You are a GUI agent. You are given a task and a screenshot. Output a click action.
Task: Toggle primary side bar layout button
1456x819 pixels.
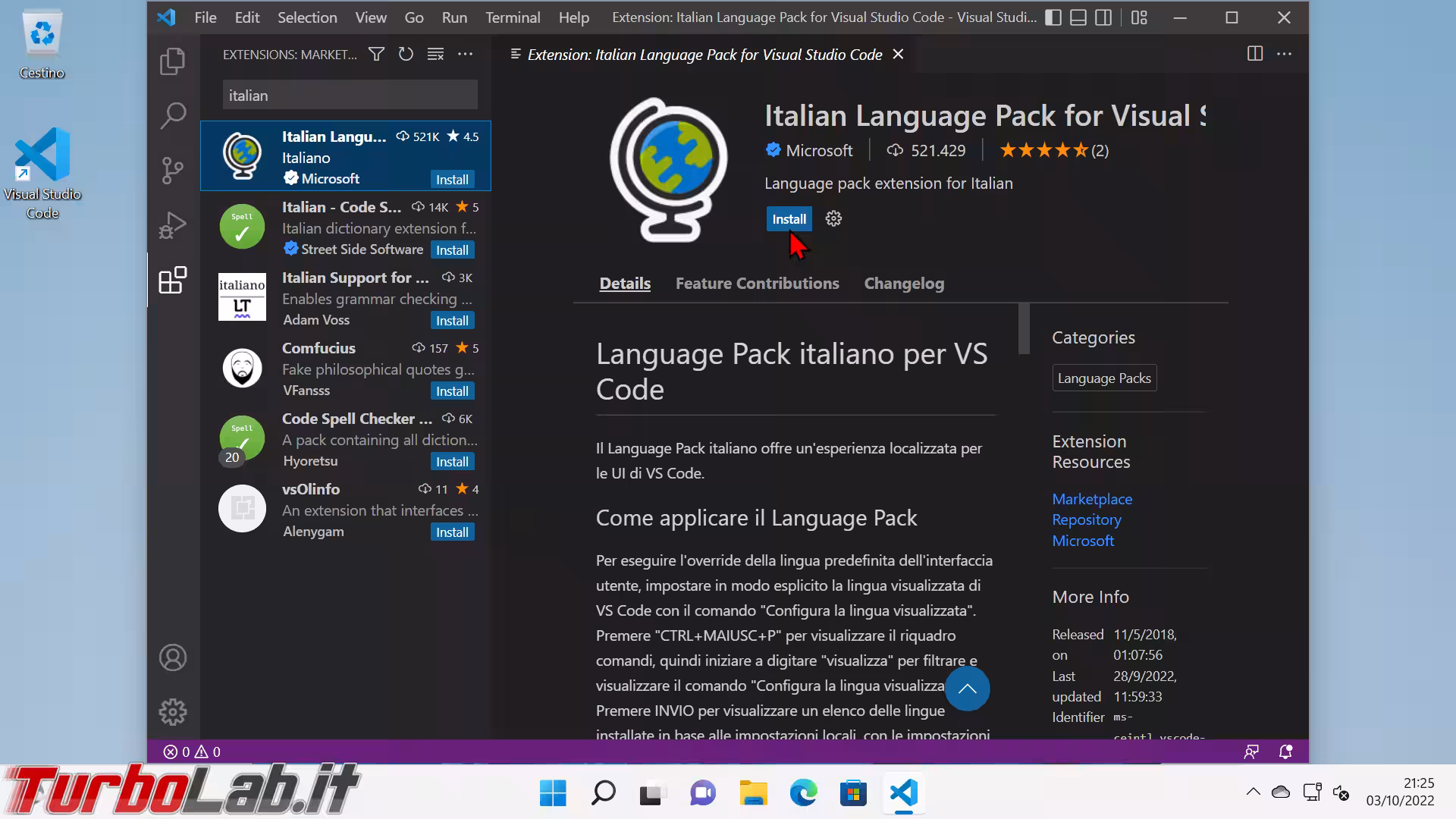pyautogui.click(x=1053, y=17)
